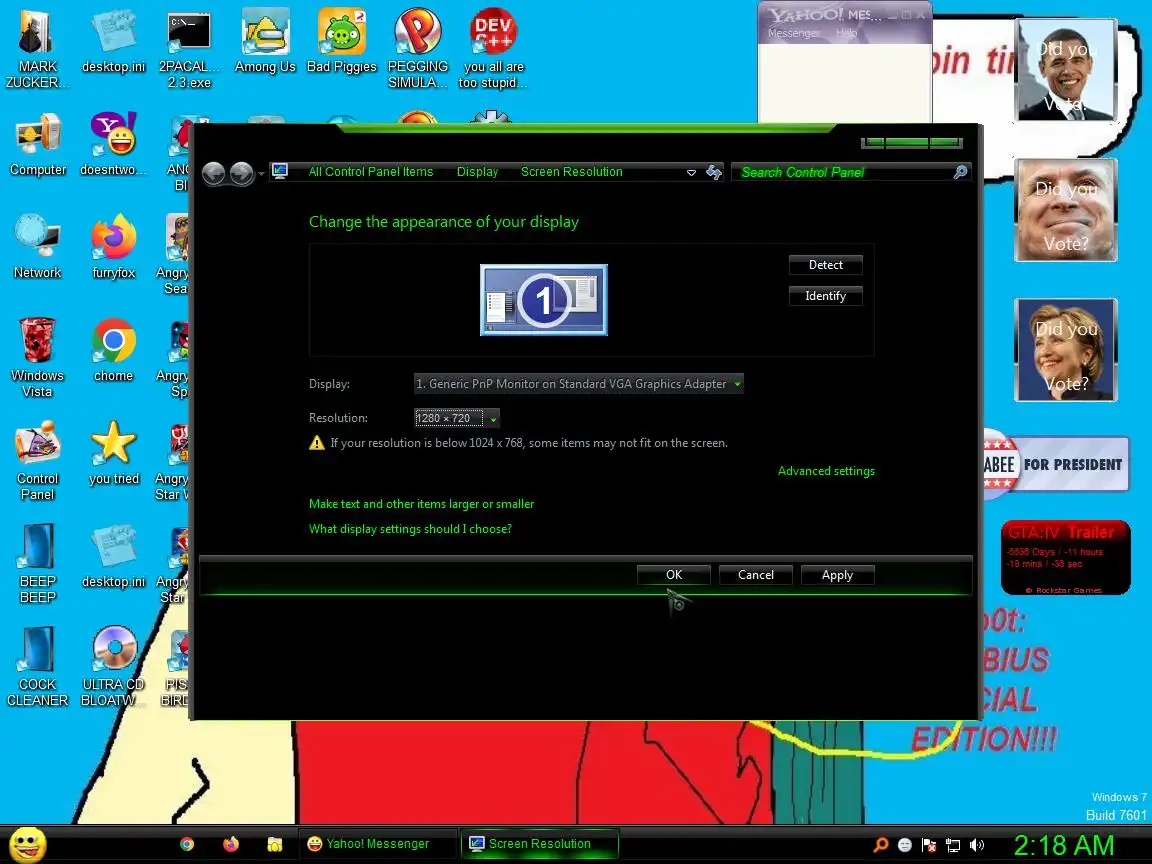Image resolution: width=1152 pixels, height=864 pixels.
Task: Open the Control Panel desktop icon
Action: (x=37, y=460)
